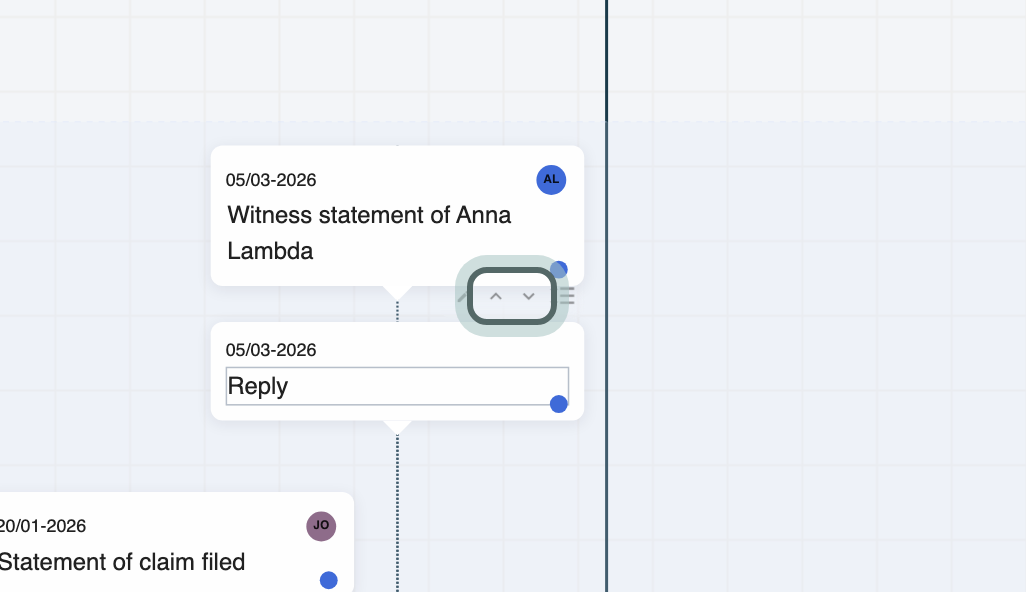Click the blue dot on Witness statement card
This screenshot has height=592, width=1026.
pyautogui.click(x=559, y=269)
